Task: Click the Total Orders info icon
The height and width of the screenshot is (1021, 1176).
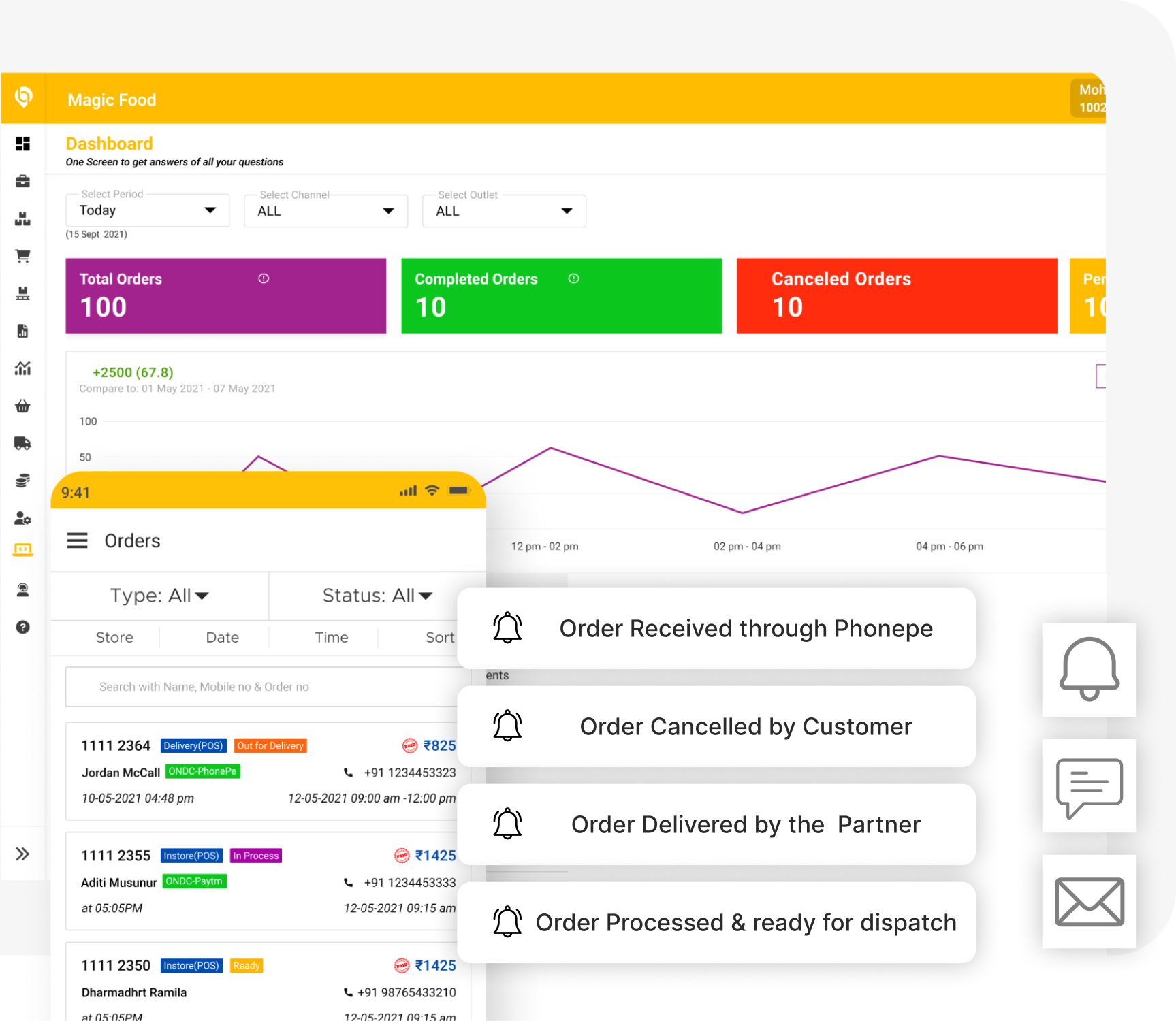Action: [264, 278]
